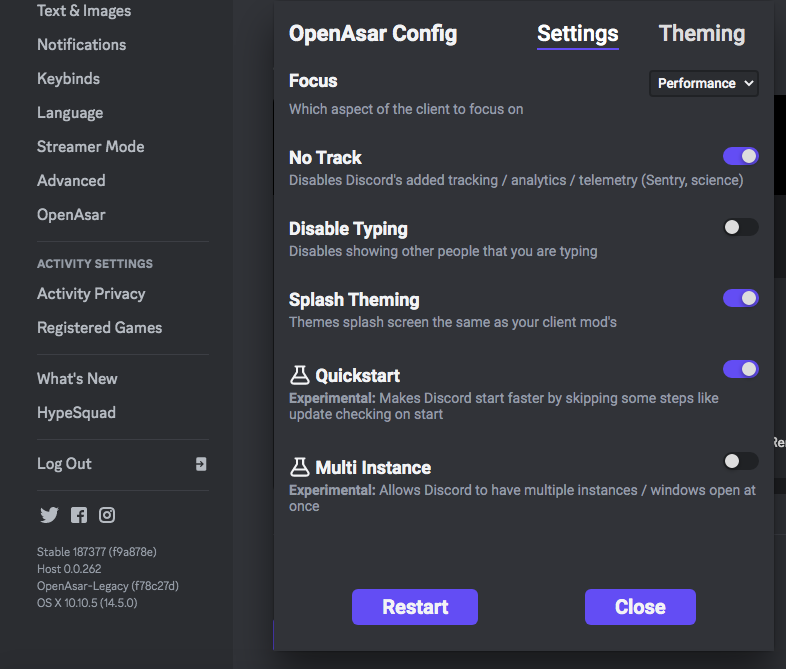The image size is (786, 669).
Task: Click 'Which aspect of the client' description
Action: coord(406,109)
